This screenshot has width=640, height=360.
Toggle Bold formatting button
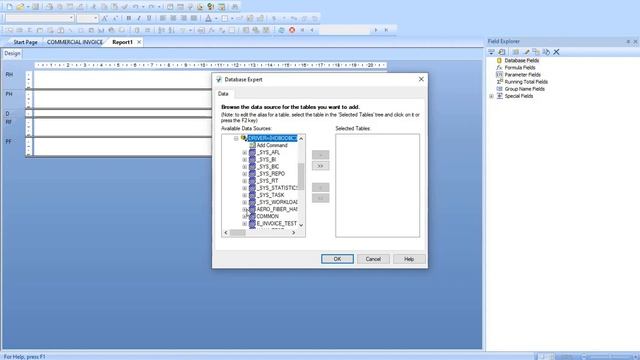pos(129,18)
